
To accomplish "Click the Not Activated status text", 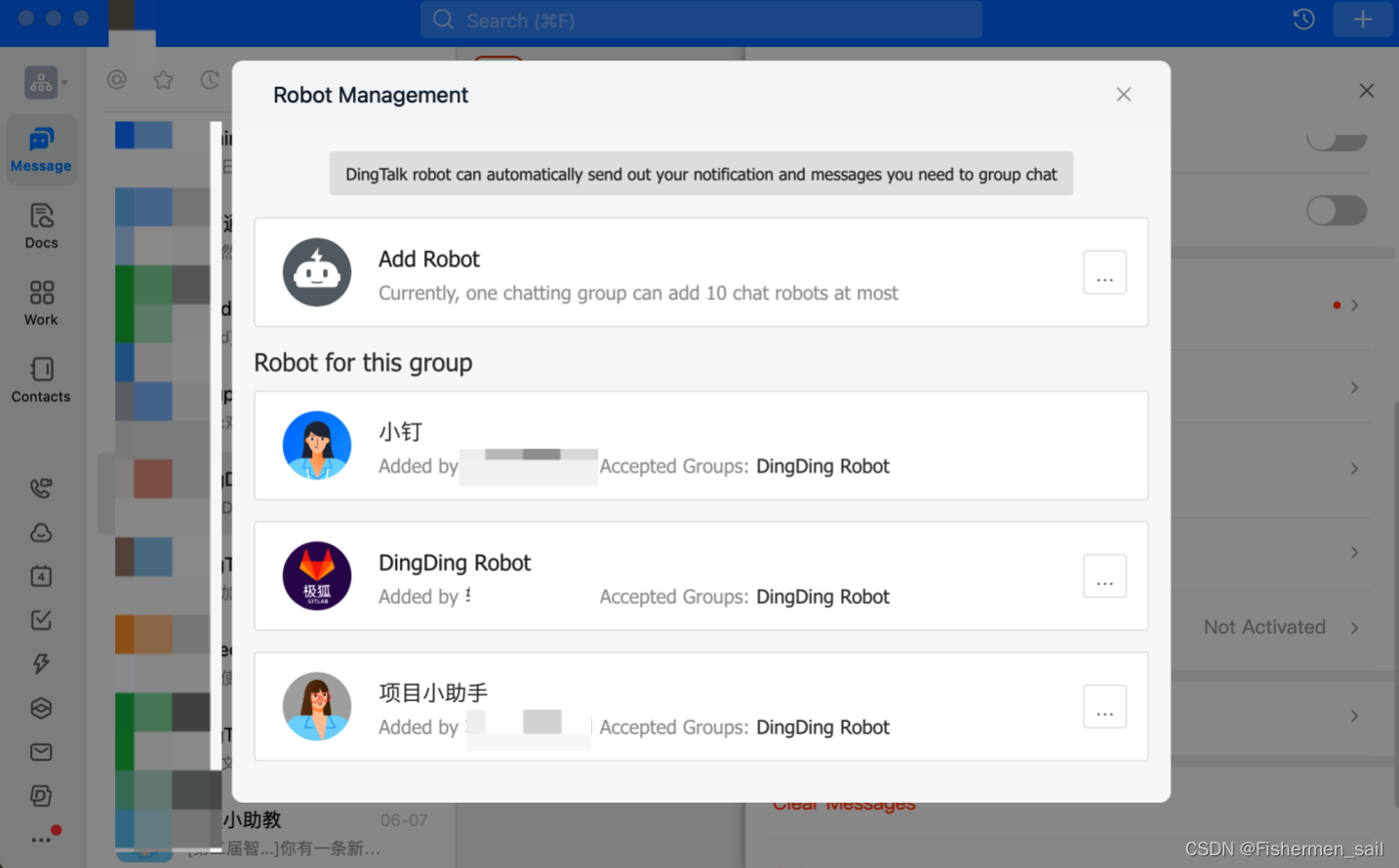I will 1264,627.
